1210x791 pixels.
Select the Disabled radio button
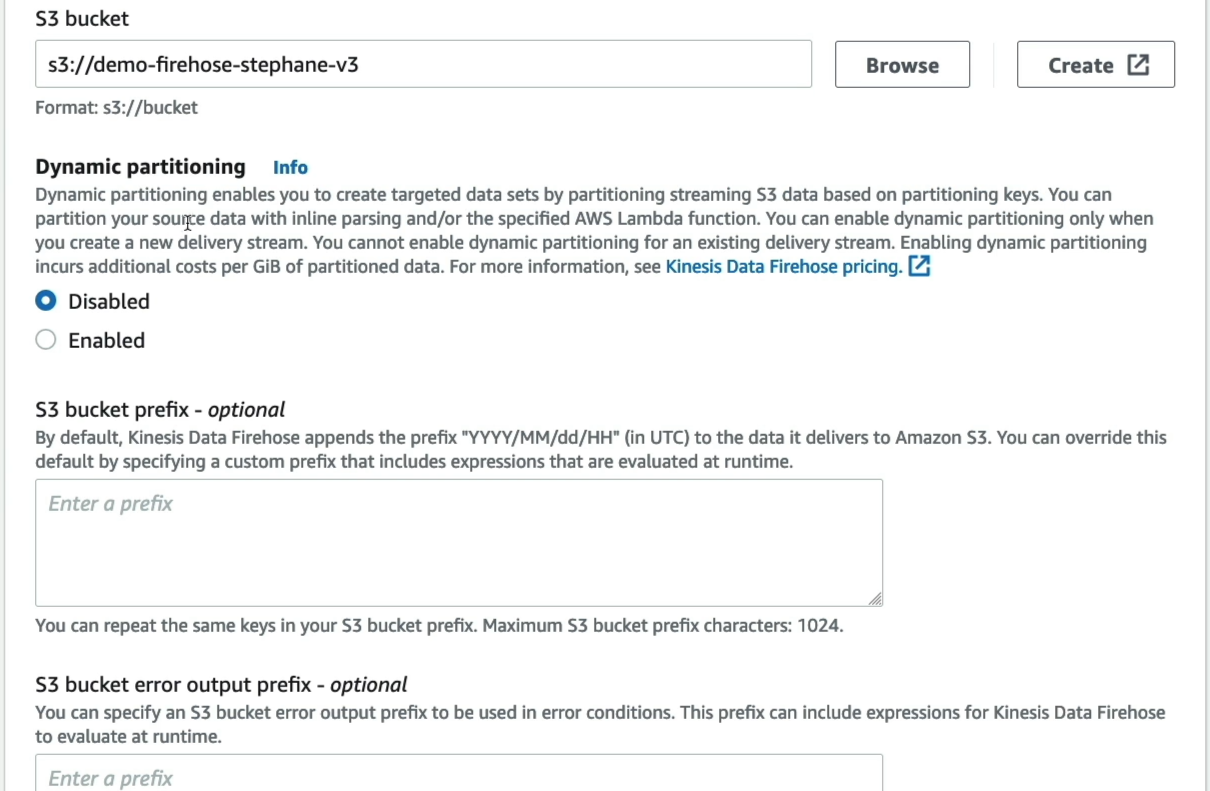(46, 301)
